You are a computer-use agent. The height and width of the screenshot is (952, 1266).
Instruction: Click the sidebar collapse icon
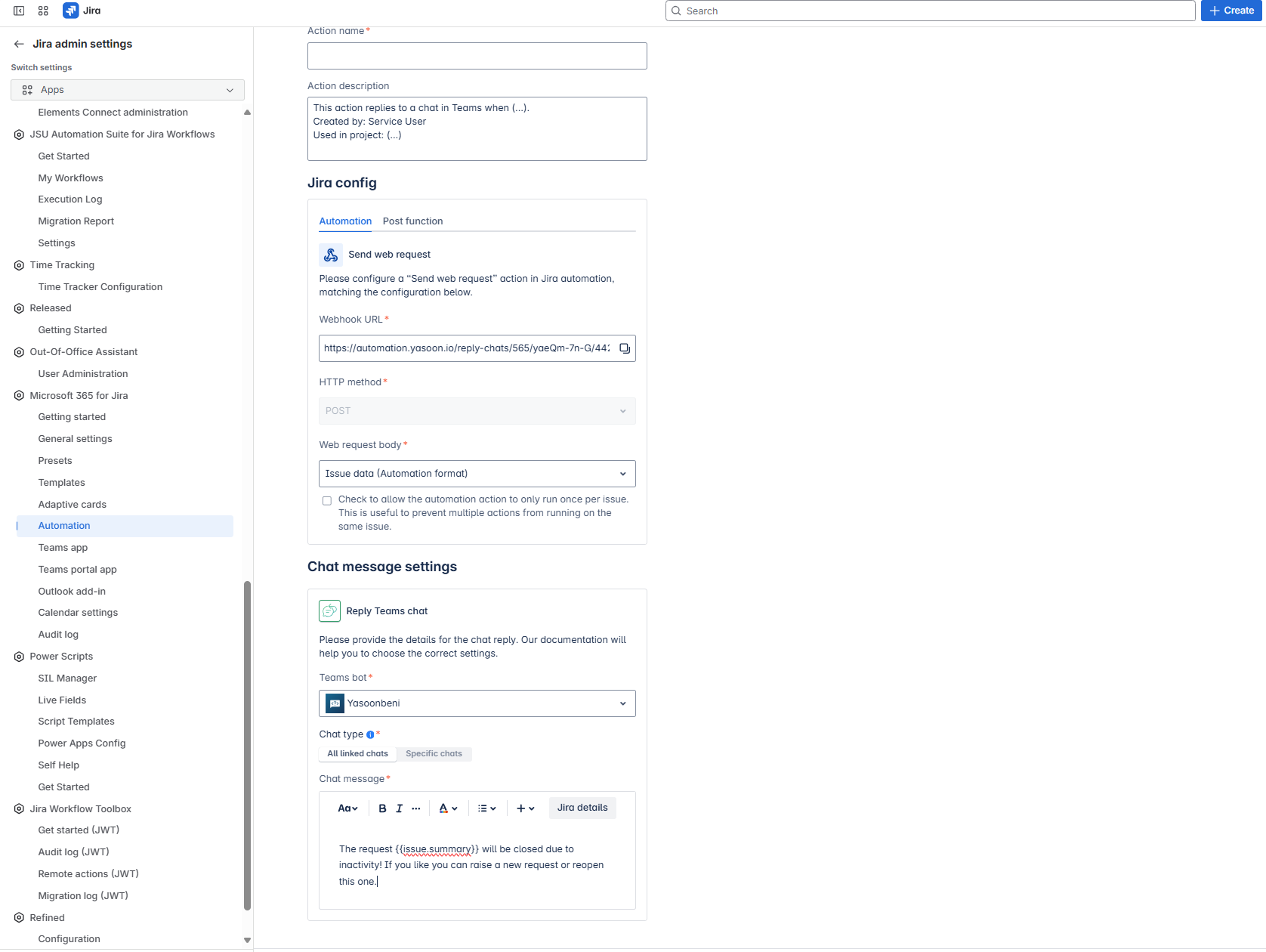tap(19, 11)
